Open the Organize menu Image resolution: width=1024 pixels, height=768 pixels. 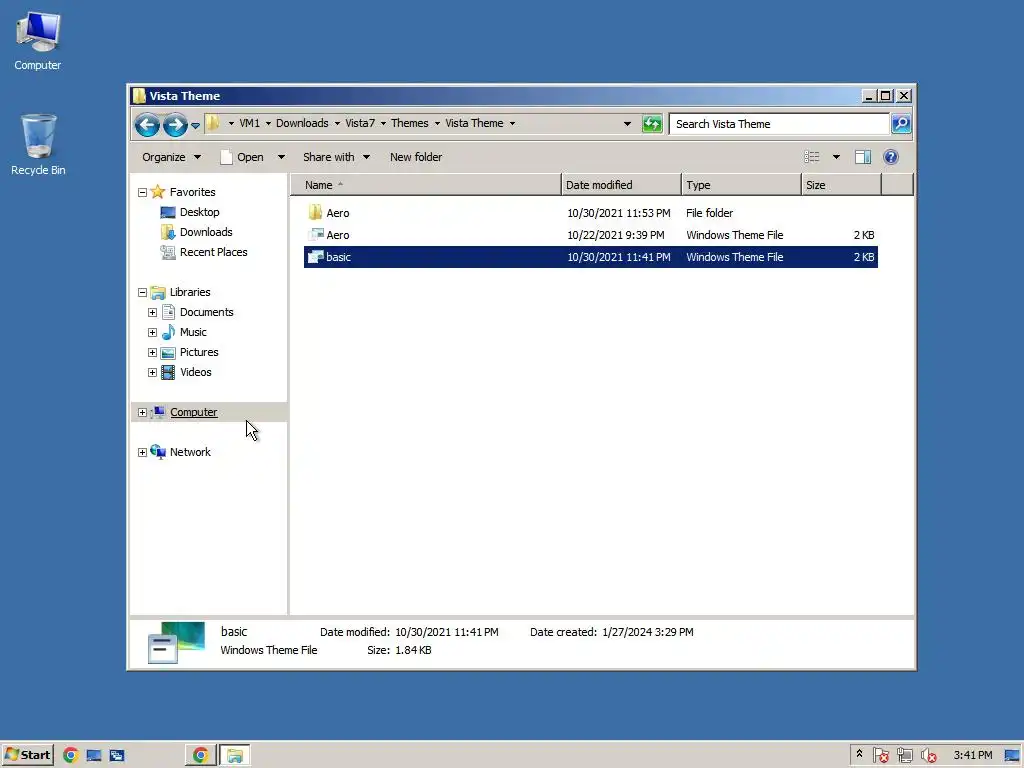coord(171,157)
